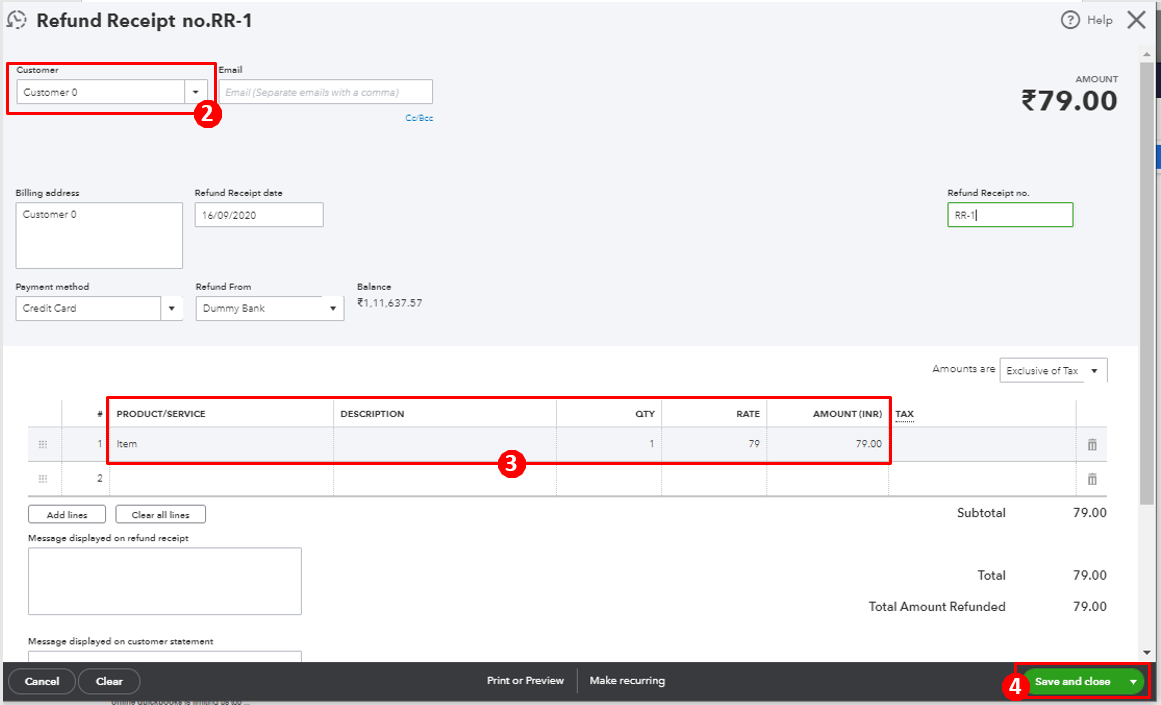
Task: Click the tax cell of line 1
Action: (x=982, y=444)
